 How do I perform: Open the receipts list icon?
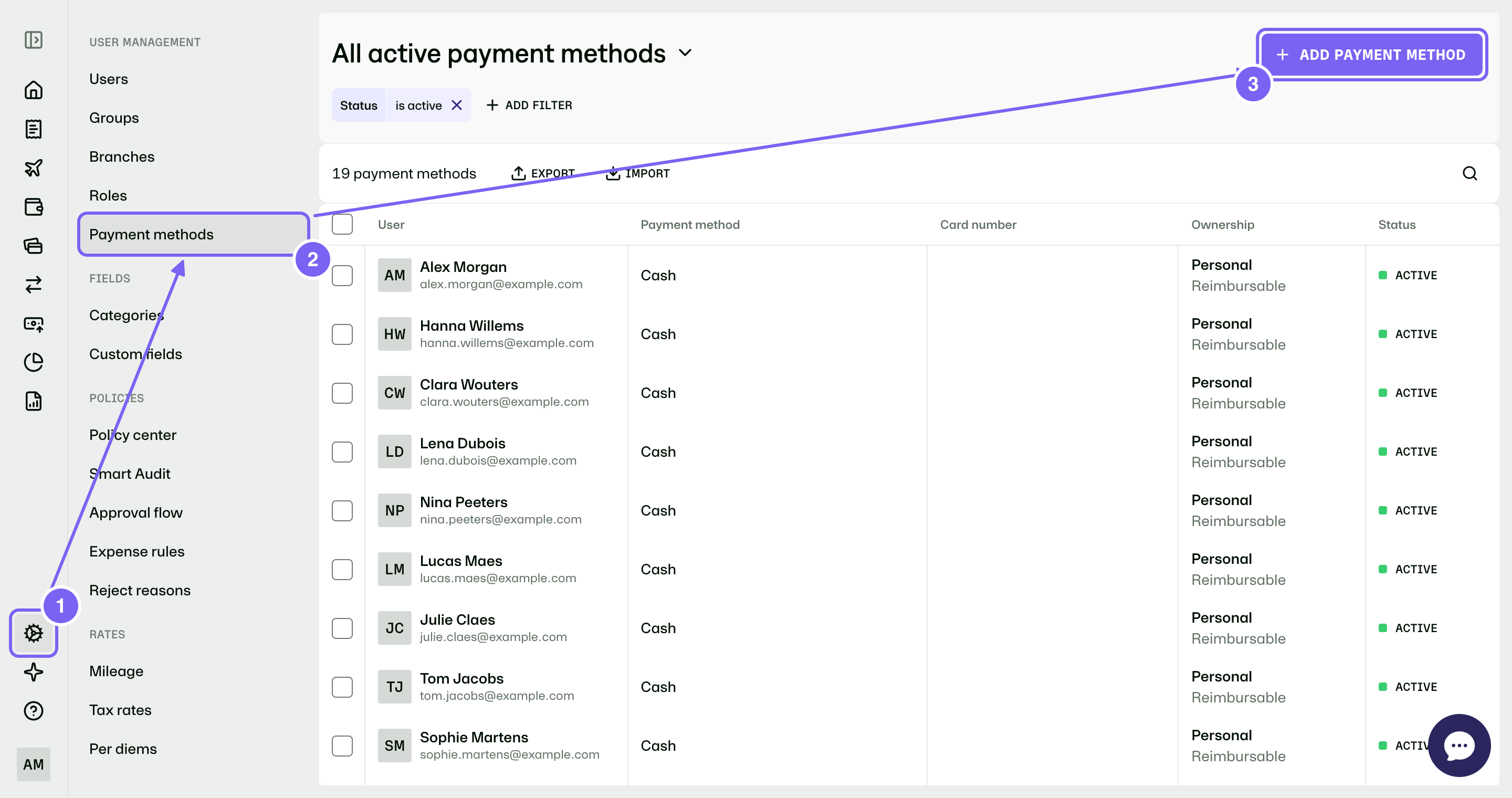[x=34, y=129]
